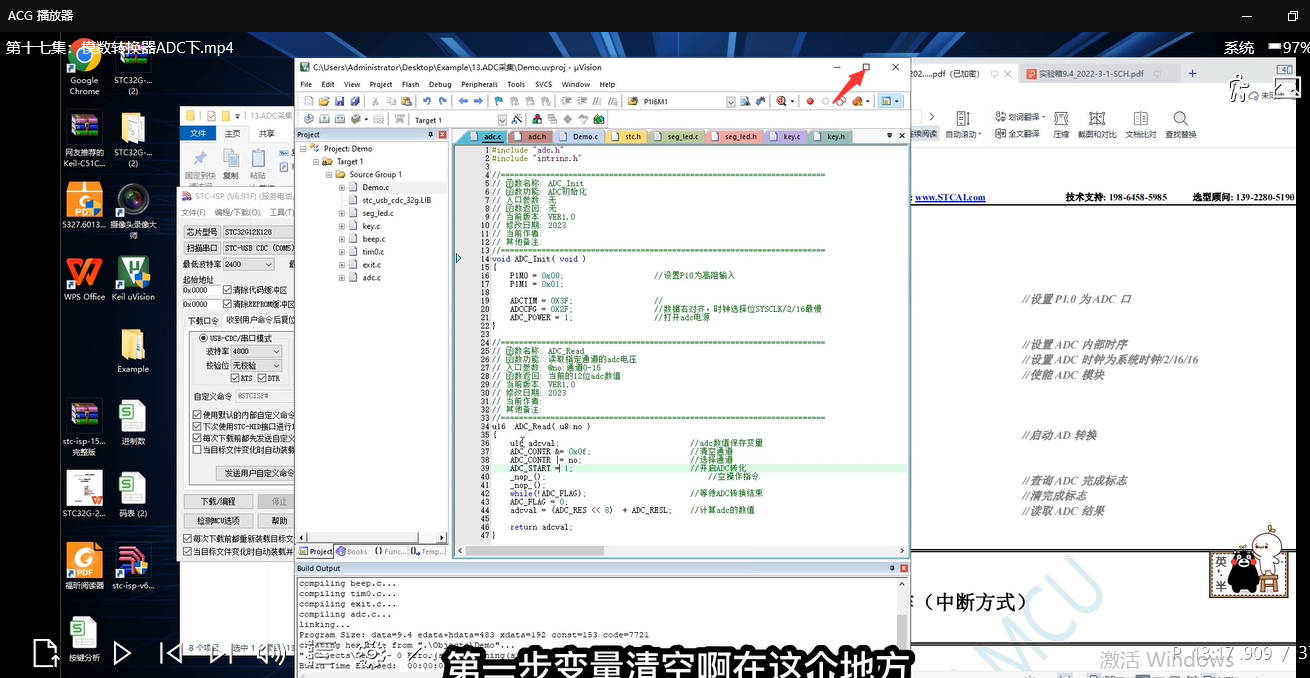
Task: Expand the seg_led.c tree node
Action: point(342,213)
